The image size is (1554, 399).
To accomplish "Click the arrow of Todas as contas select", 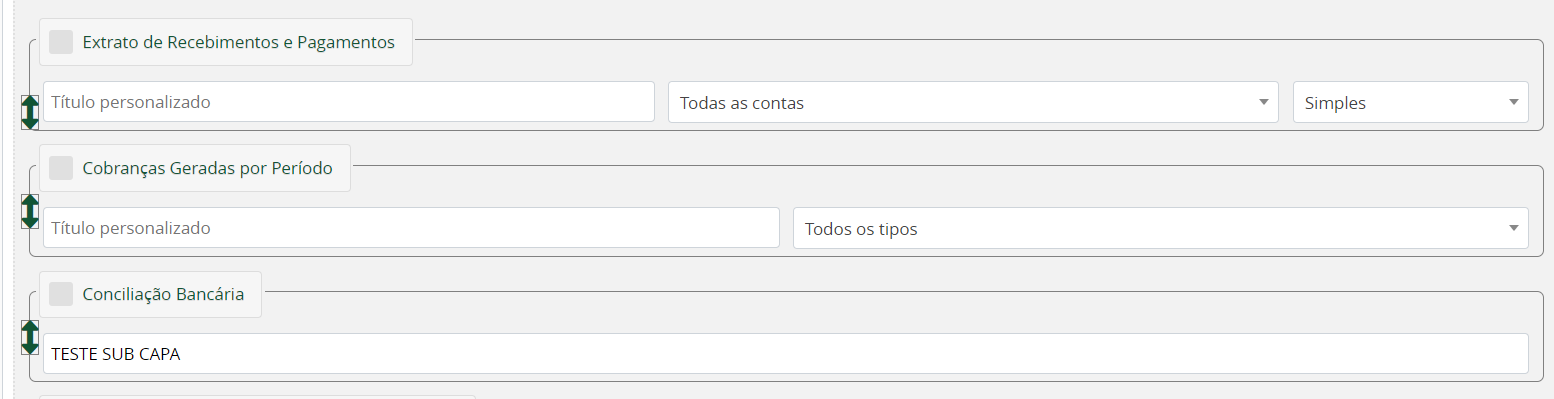I will [x=1263, y=102].
